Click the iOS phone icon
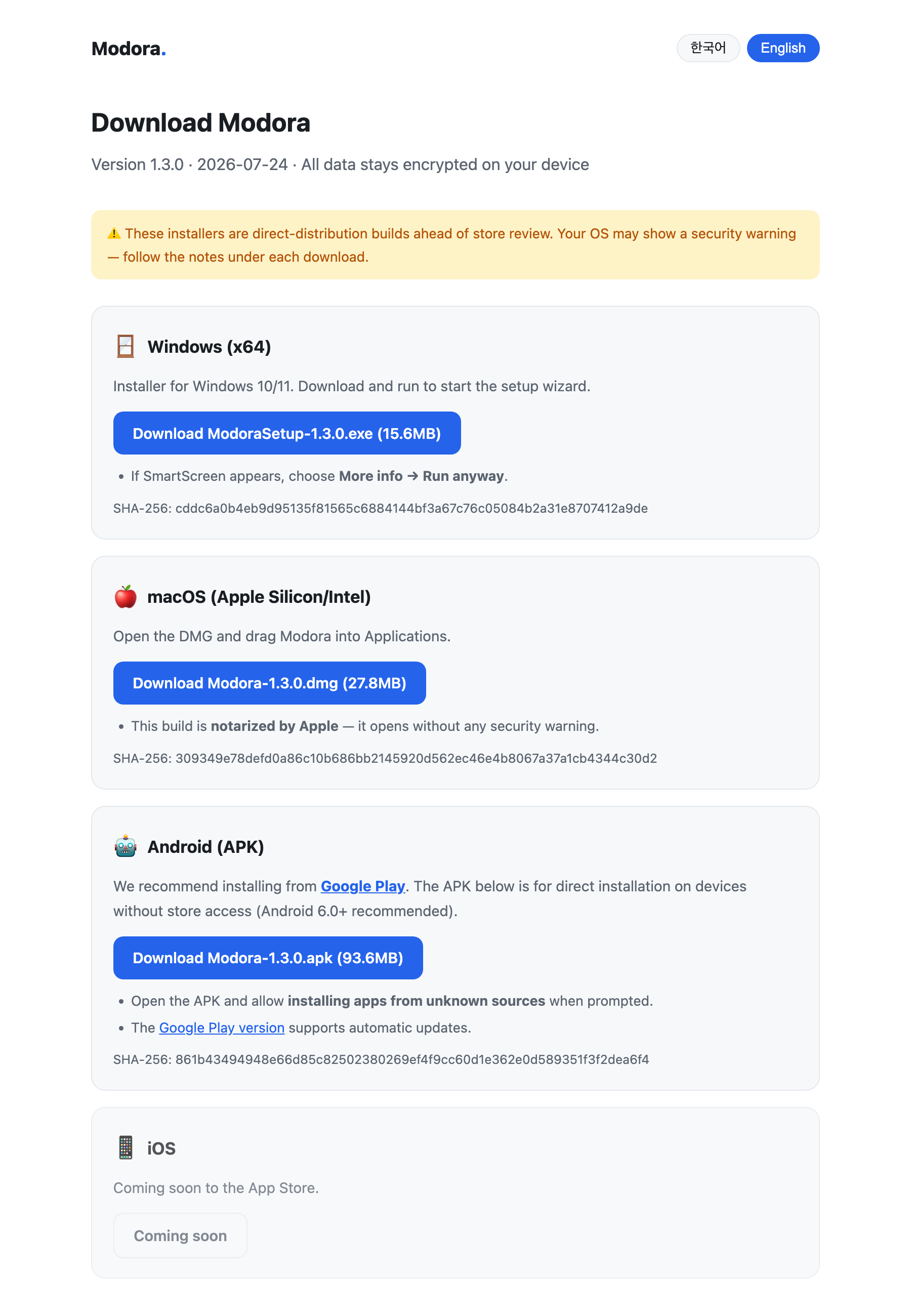The height and width of the screenshot is (1316, 911). [x=125, y=1147]
